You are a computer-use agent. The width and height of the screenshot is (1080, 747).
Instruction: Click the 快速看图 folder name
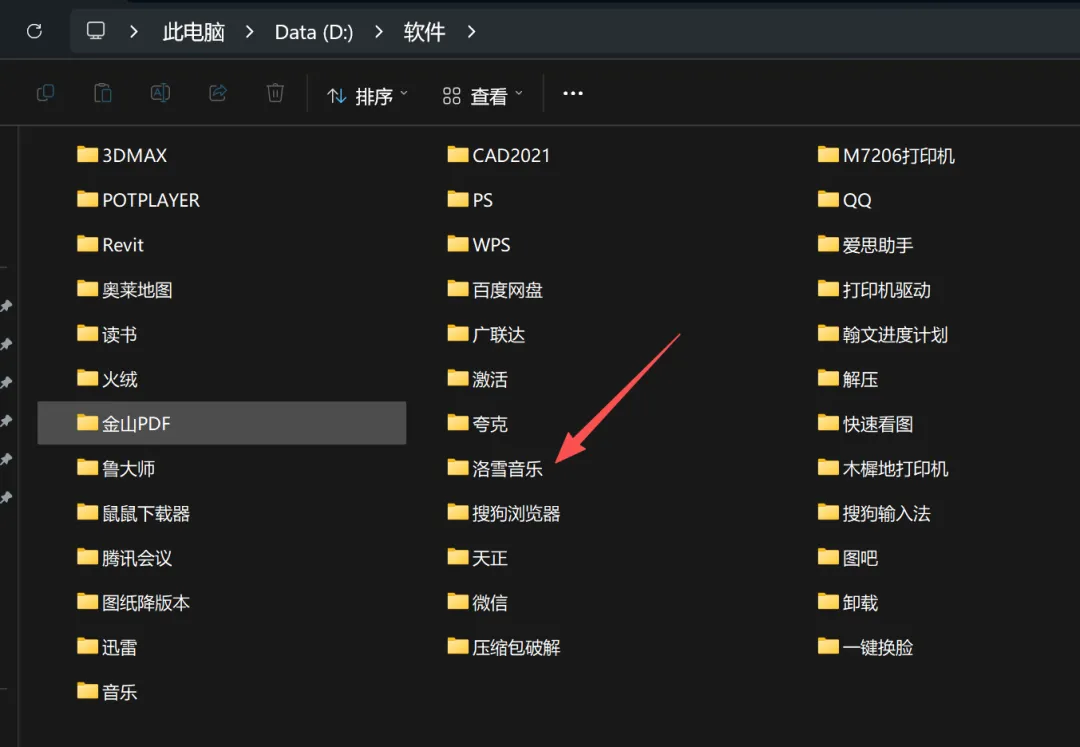(878, 424)
